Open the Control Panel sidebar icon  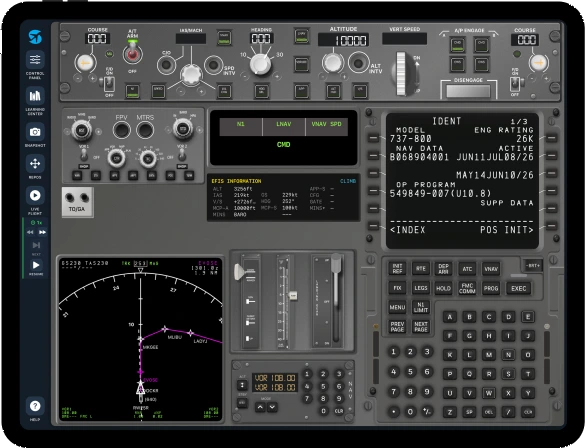tap(35, 60)
